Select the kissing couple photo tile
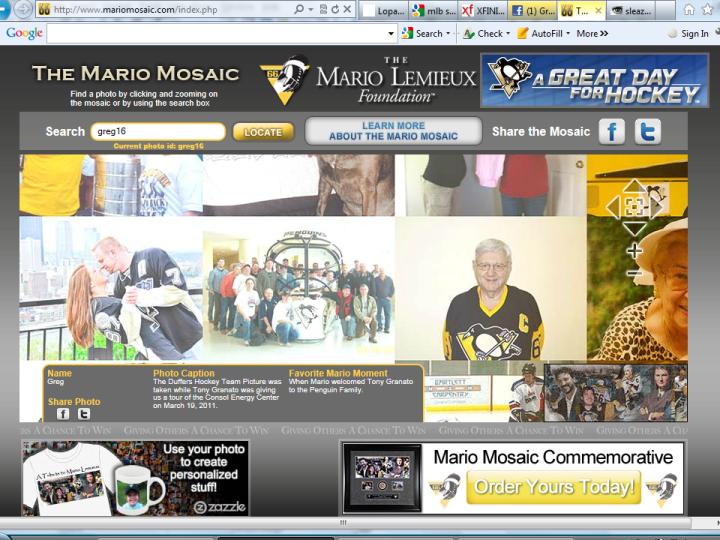The height and width of the screenshot is (540, 720). (111, 288)
